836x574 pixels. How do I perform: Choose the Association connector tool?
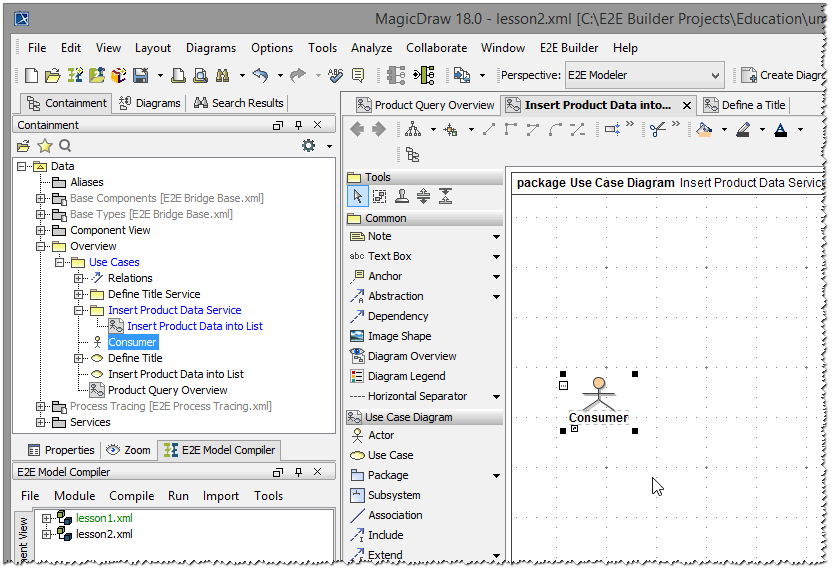pos(394,515)
